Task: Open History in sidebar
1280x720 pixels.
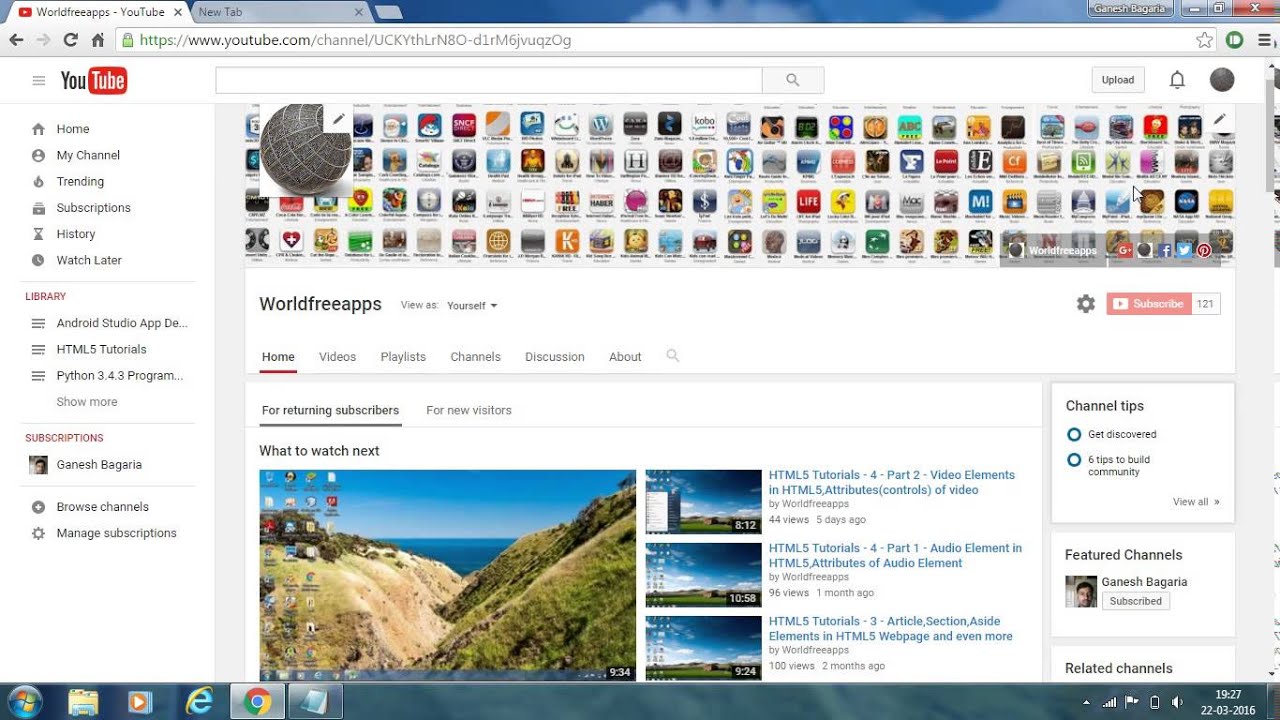Action: point(76,234)
